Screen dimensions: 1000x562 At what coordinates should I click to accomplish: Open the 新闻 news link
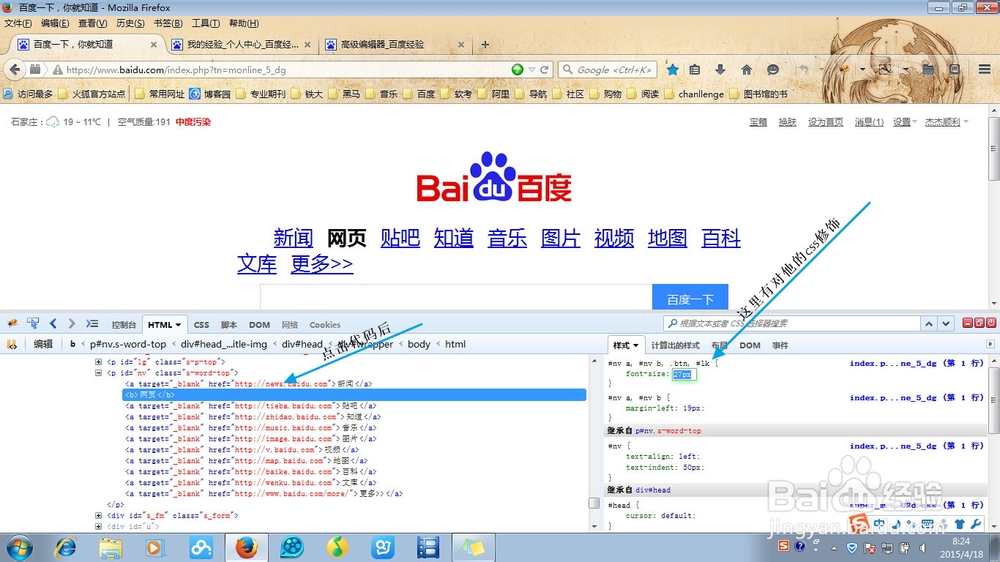click(293, 238)
